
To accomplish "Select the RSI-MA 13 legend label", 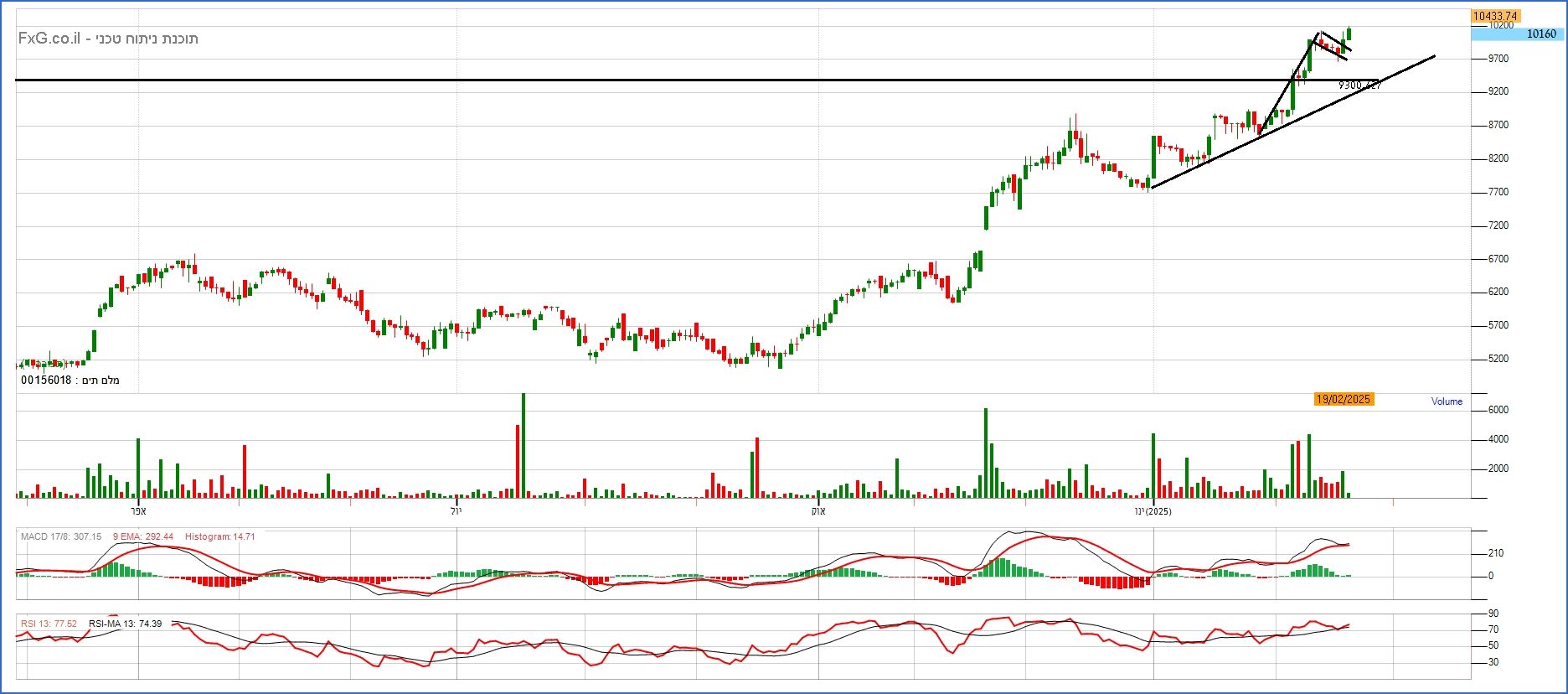I will 125,624.
